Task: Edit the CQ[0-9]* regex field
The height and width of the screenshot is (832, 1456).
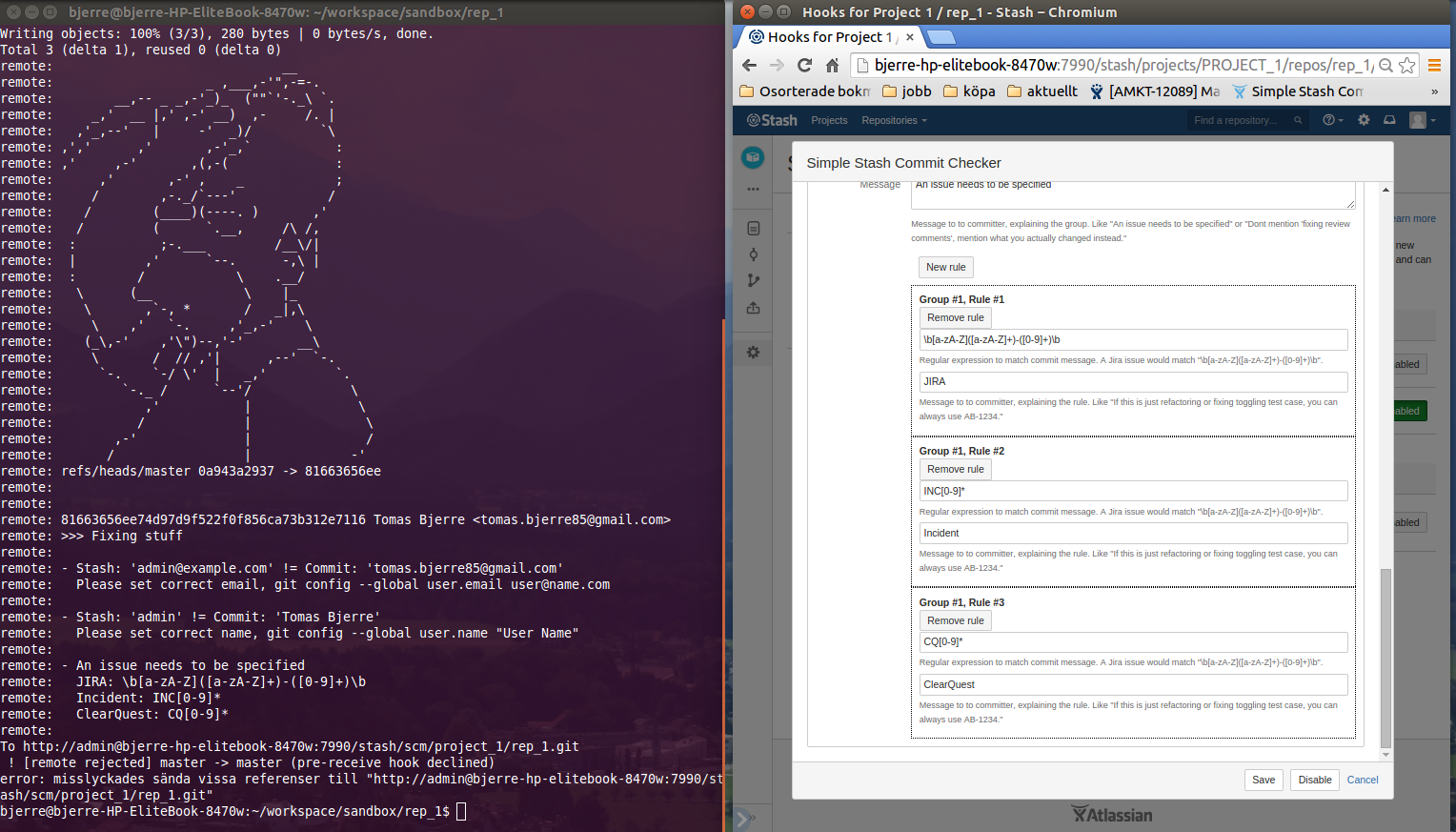Action: (1133, 641)
